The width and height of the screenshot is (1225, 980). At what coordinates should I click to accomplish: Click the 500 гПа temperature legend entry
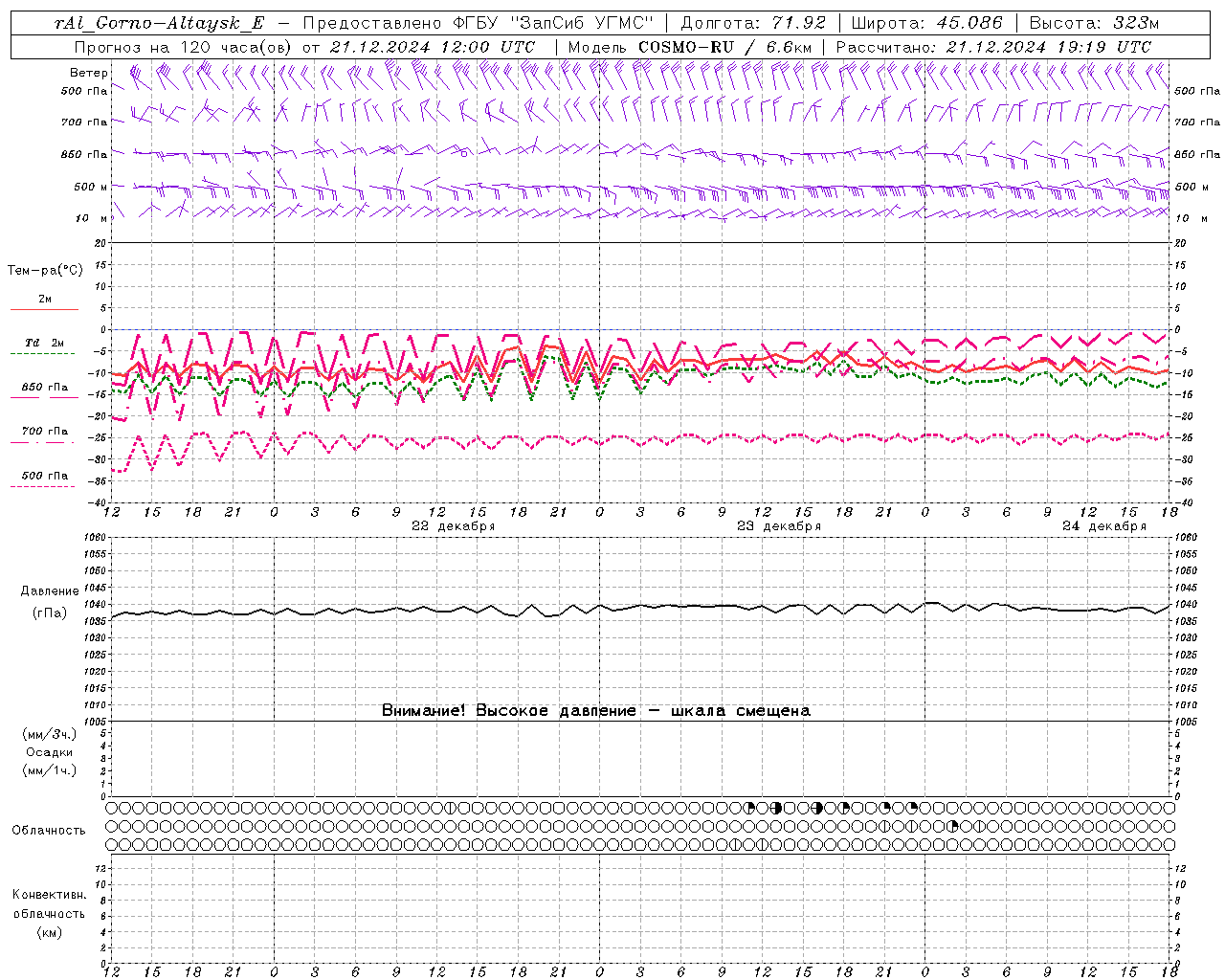(44, 477)
